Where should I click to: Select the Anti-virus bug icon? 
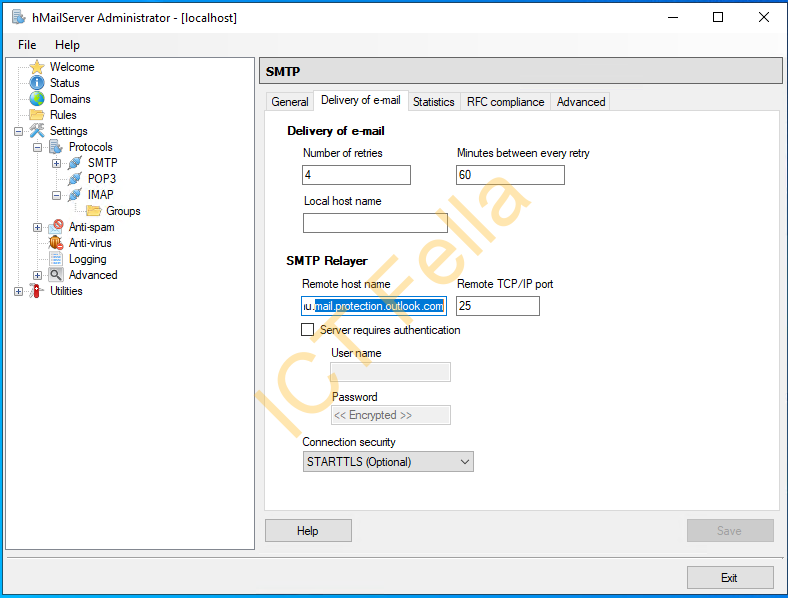click(56, 243)
